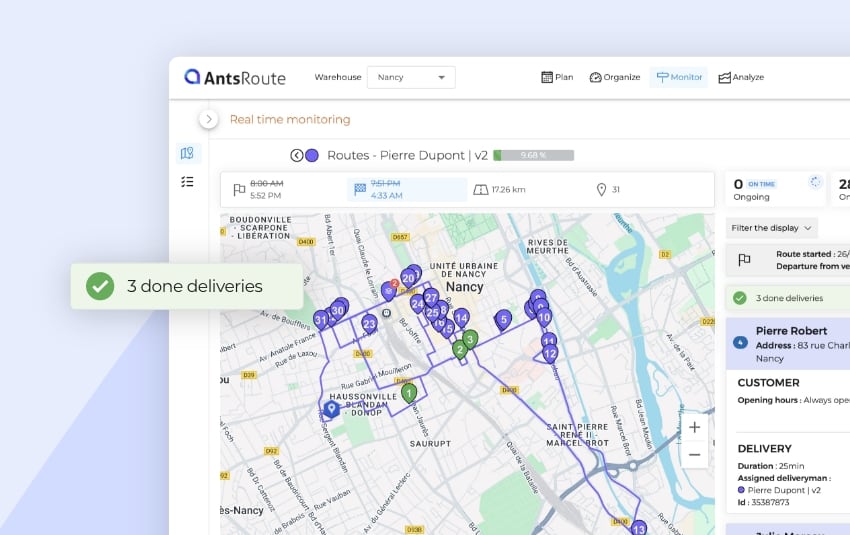850x535 pixels.
Task: Open the Nancy warehouse dropdown
Action: pyautogui.click(x=411, y=77)
